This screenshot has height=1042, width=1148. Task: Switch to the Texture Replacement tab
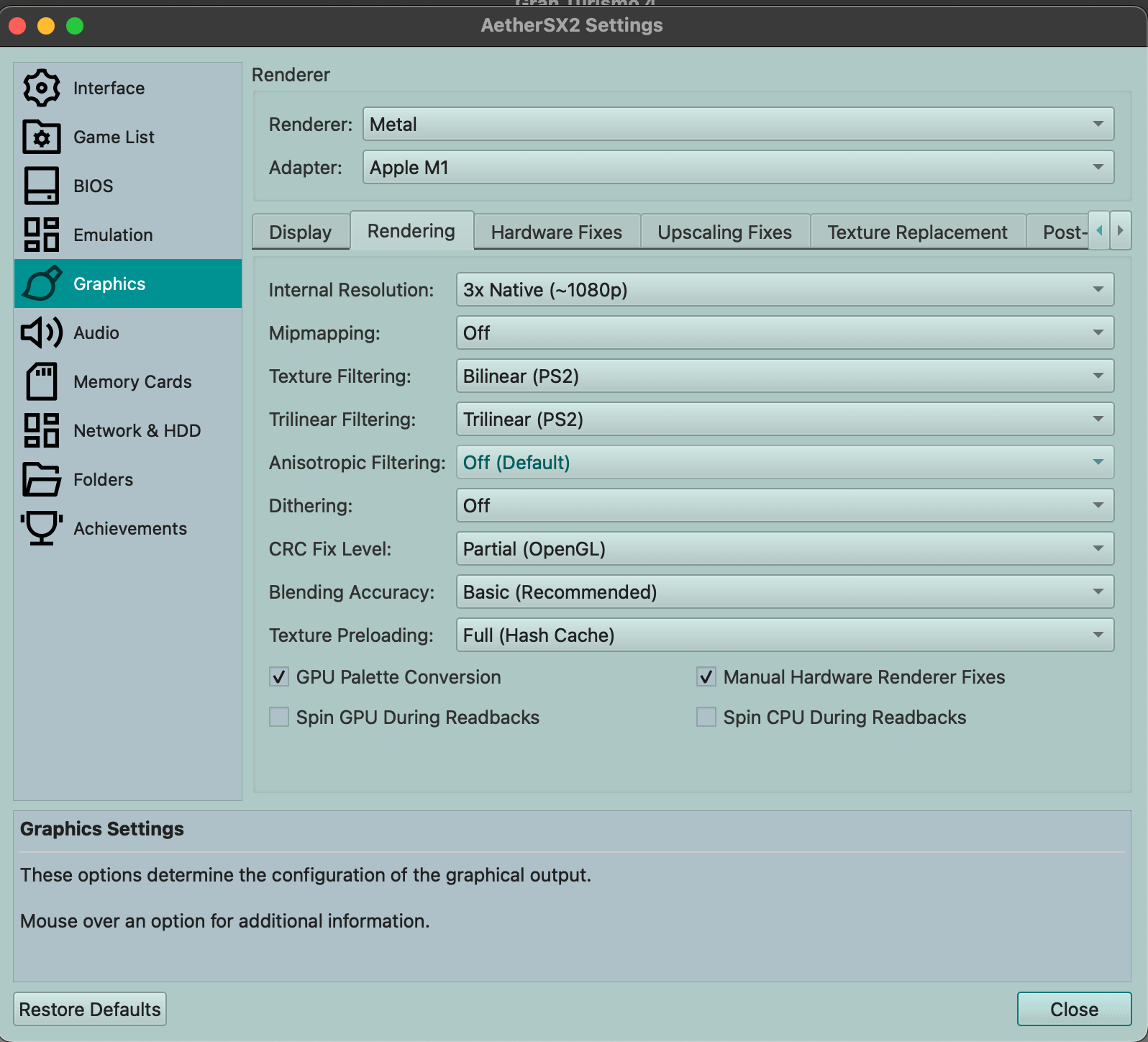(x=917, y=232)
